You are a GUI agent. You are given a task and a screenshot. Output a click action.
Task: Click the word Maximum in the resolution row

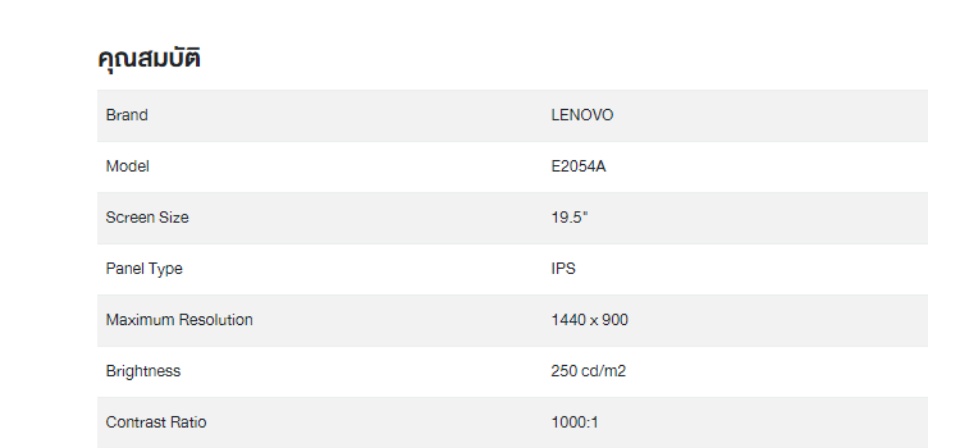139,320
